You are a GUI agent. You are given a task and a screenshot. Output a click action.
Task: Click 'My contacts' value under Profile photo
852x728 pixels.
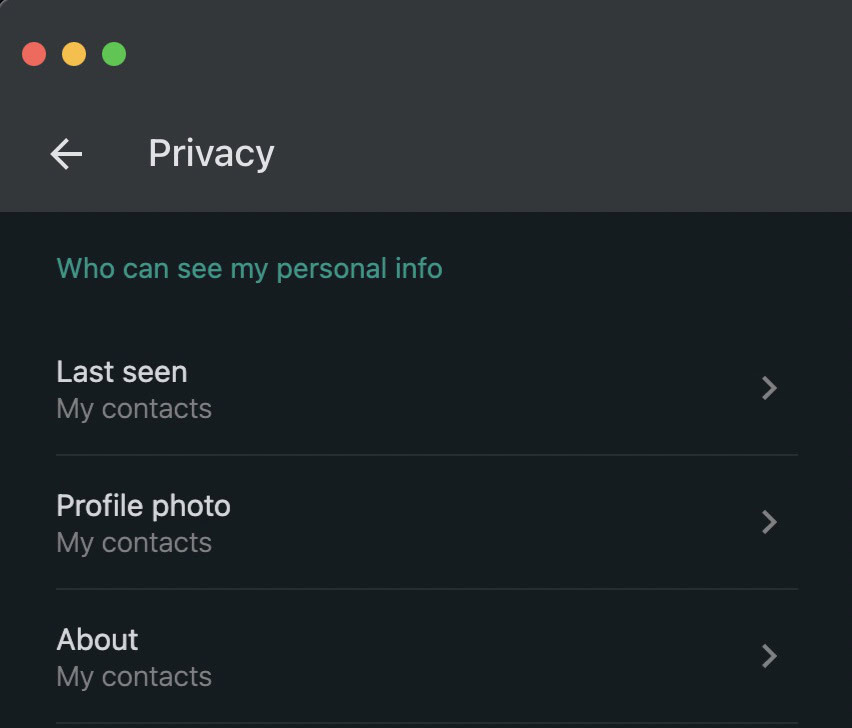tap(134, 543)
